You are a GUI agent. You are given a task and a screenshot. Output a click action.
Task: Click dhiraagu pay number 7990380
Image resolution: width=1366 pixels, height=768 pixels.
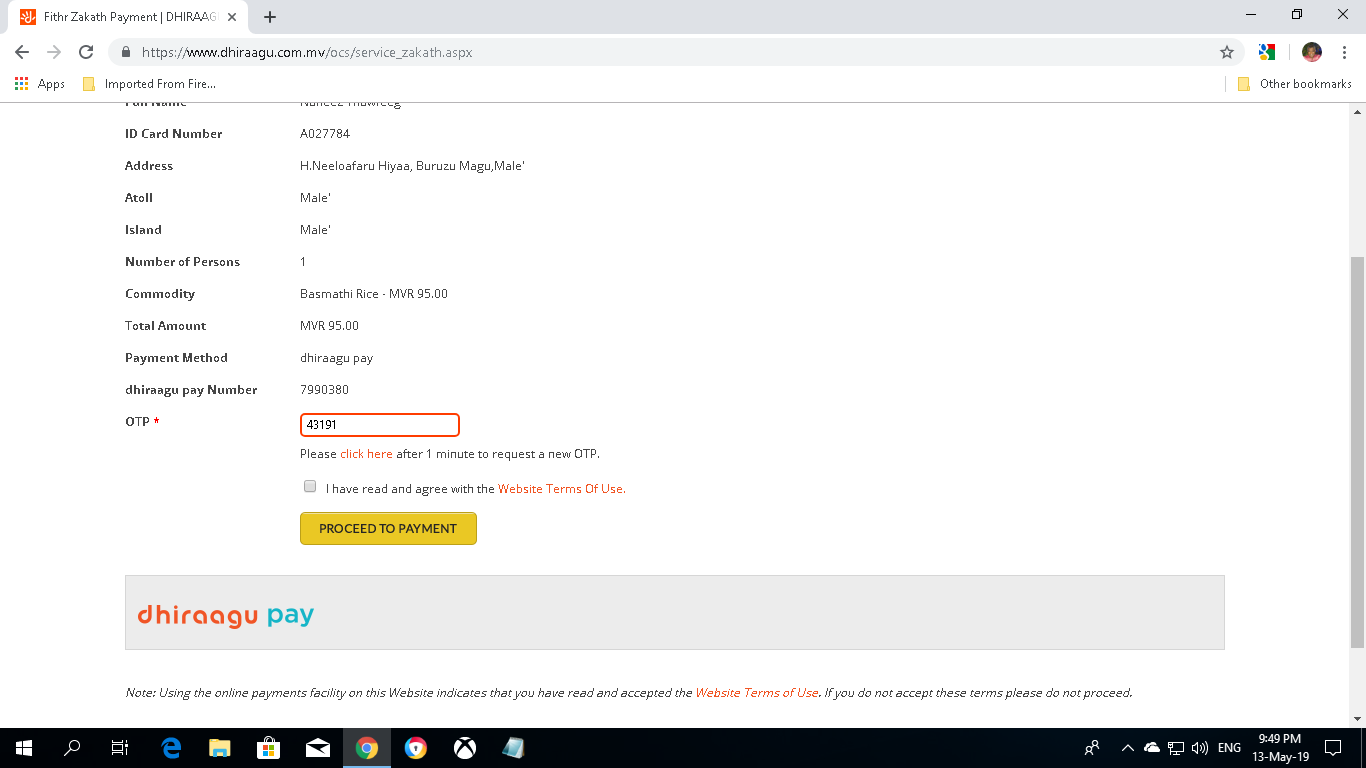click(x=324, y=390)
